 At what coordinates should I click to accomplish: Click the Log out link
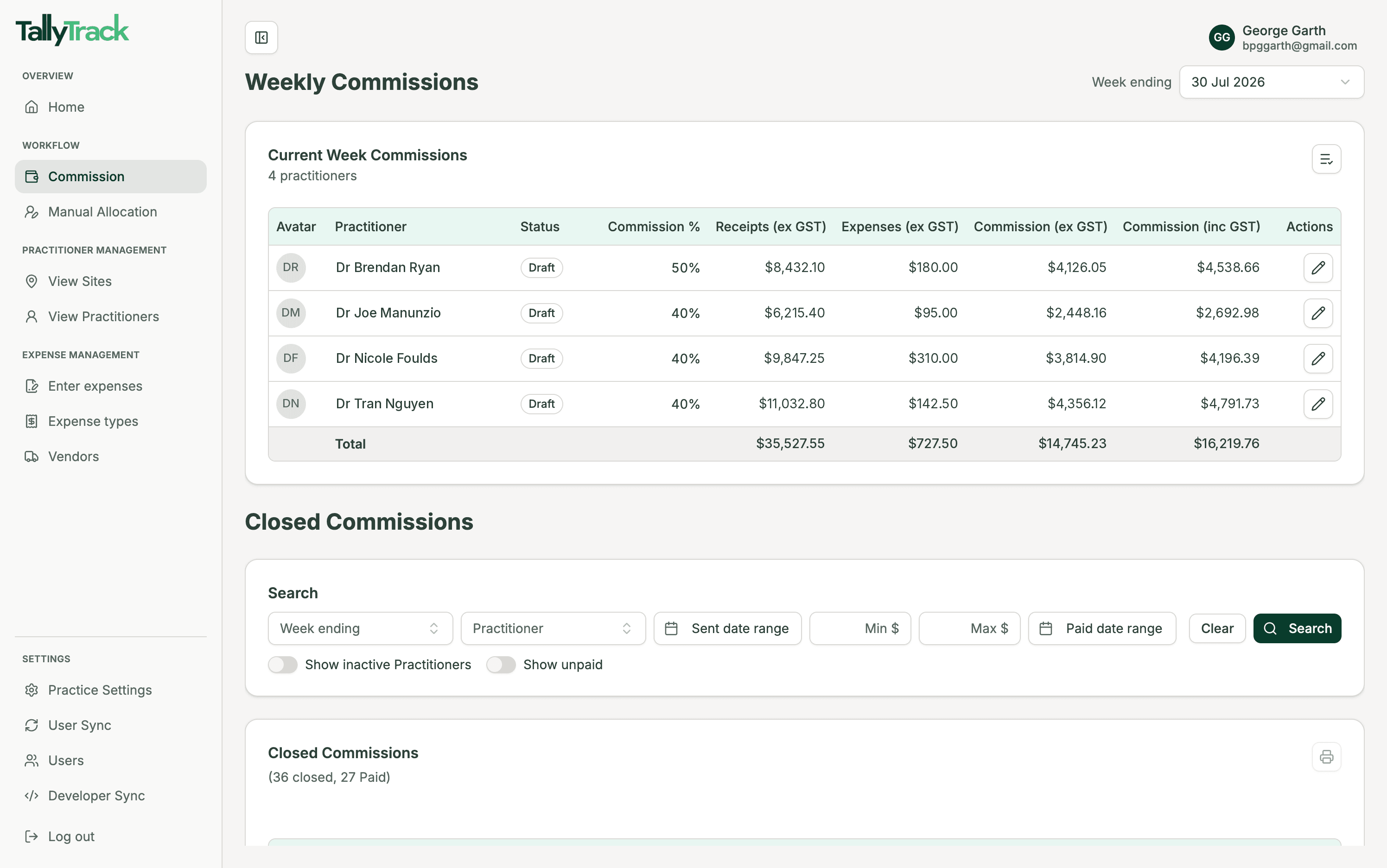[x=110, y=836]
